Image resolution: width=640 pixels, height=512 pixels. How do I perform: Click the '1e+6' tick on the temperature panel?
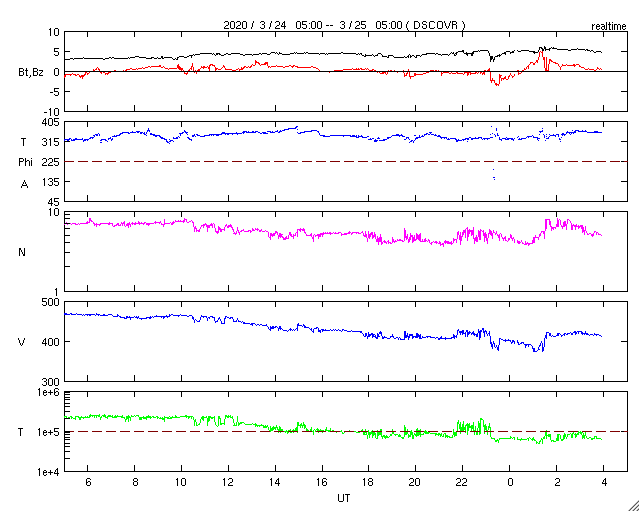(49, 392)
